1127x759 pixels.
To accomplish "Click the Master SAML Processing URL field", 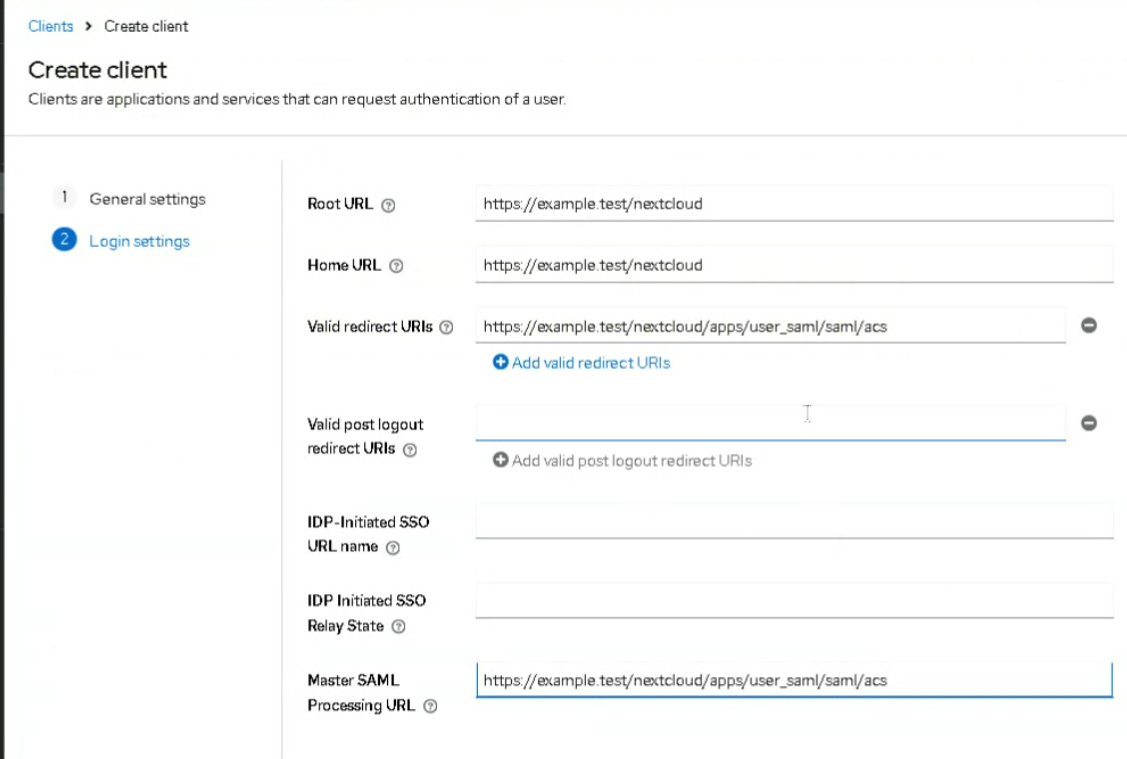I will [x=793, y=680].
